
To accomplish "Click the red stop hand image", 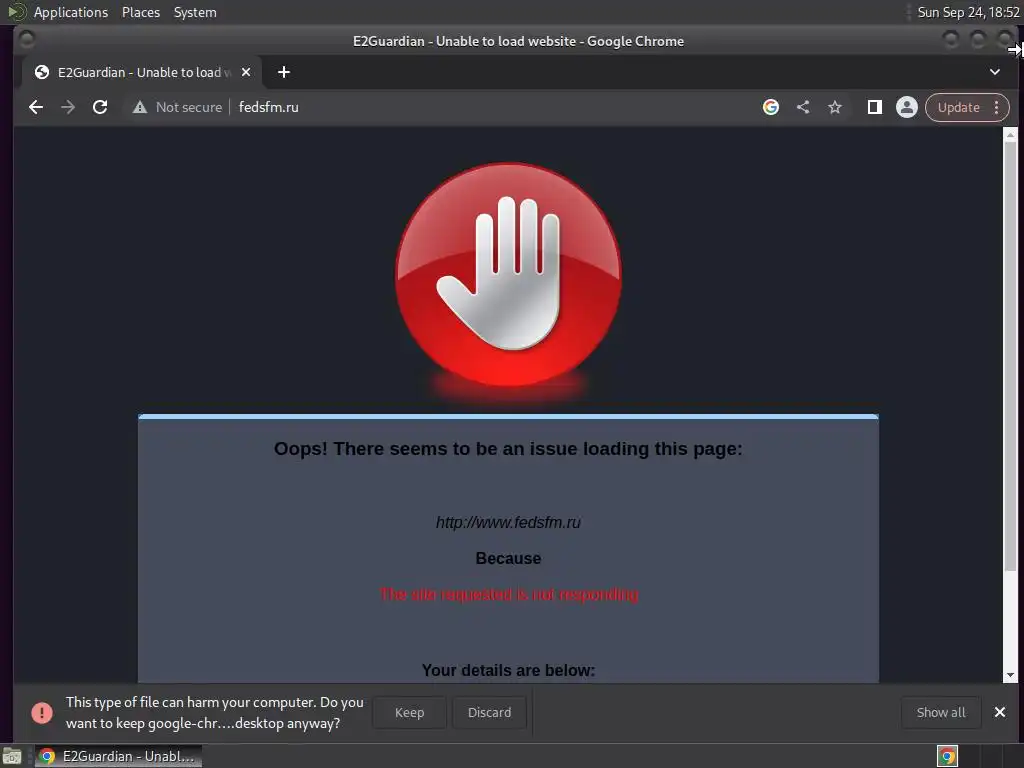I will coord(508,274).
